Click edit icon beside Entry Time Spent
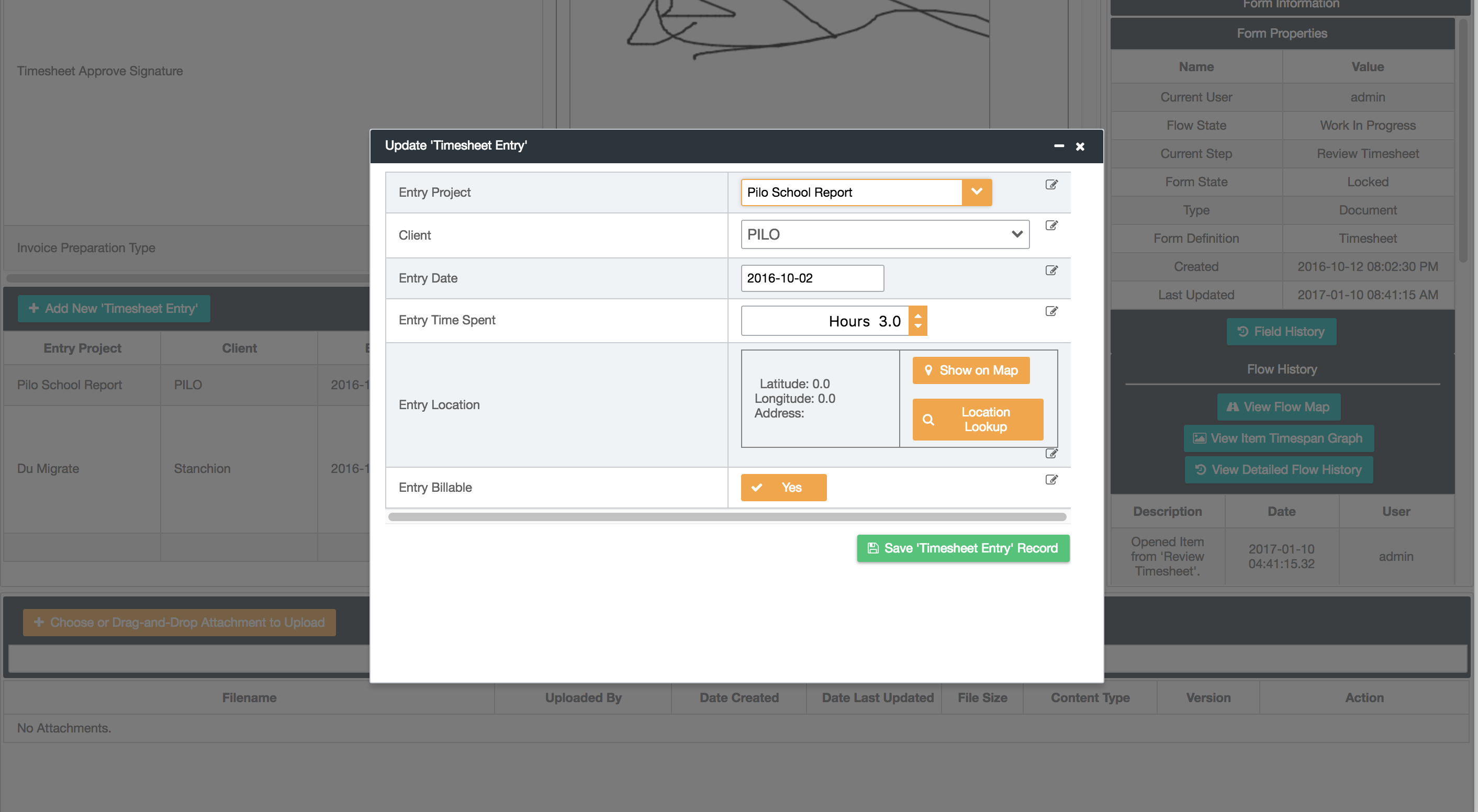This screenshot has width=1478, height=812. click(1051, 311)
